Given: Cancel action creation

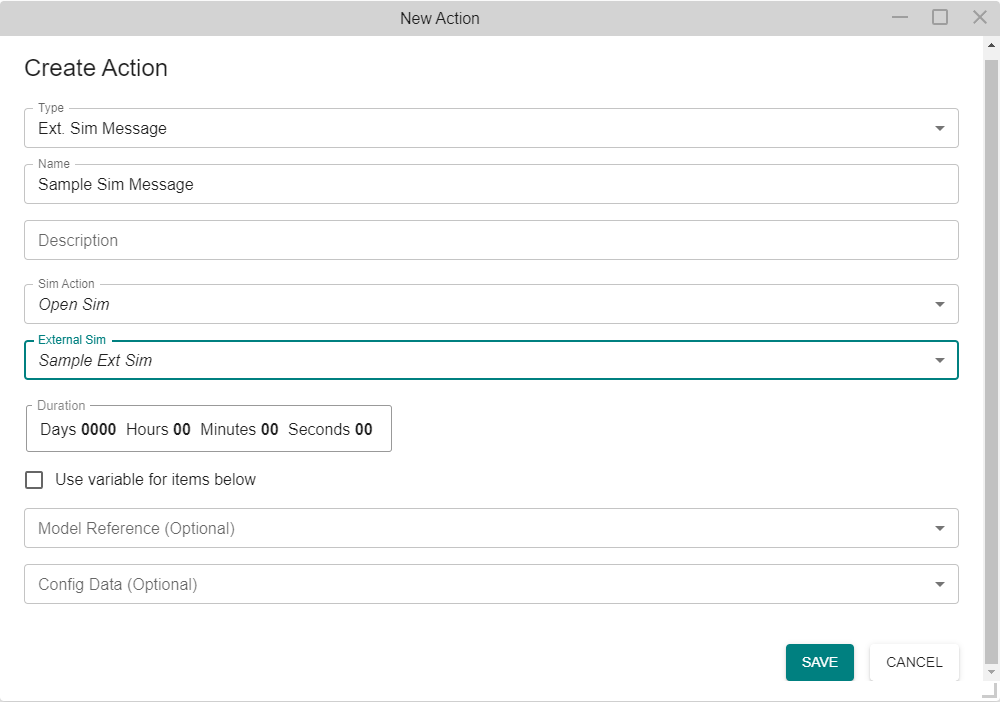Looking at the screenshot, I should 914,662.
